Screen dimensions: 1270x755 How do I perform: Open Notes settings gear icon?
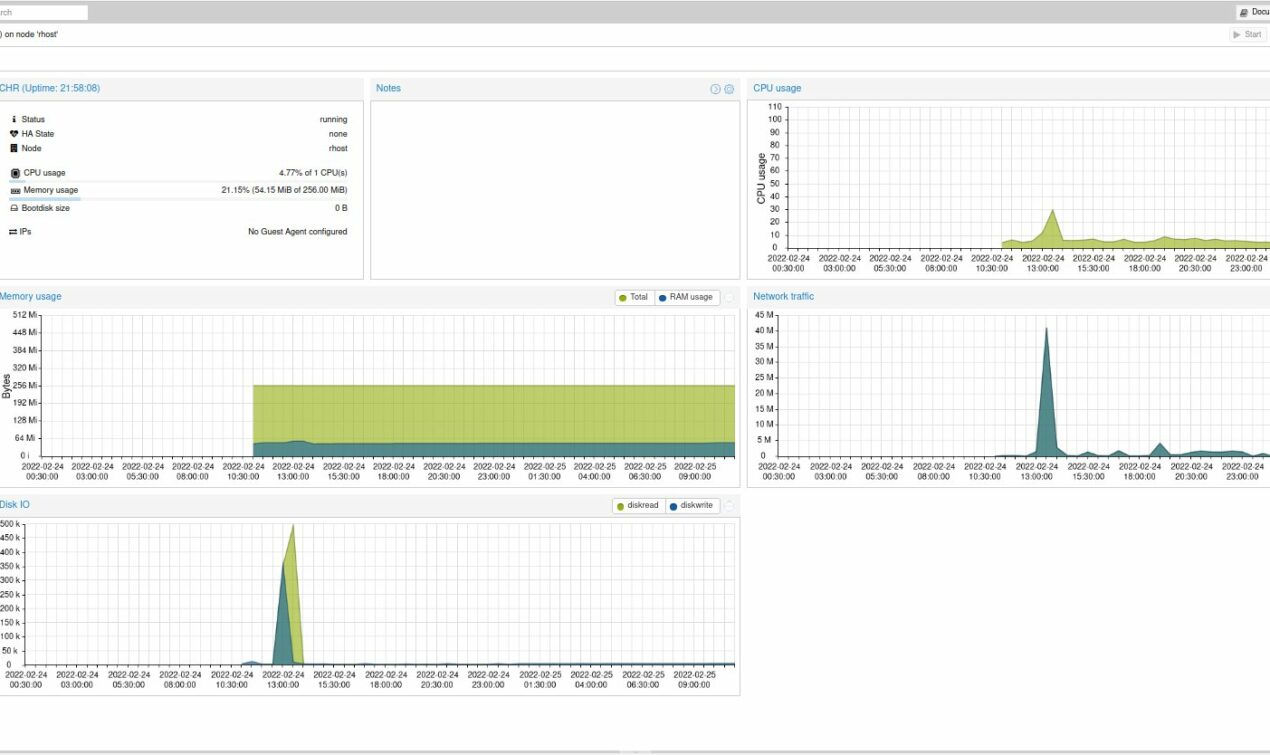pyautogui.click(x=729, y=89)
